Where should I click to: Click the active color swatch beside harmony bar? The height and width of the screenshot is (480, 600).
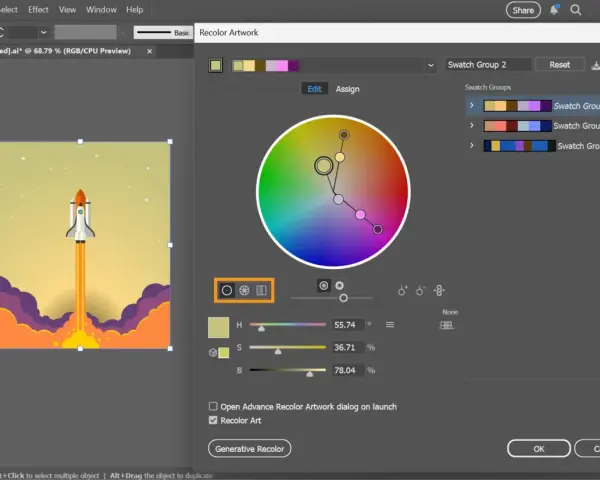tap(215, 65)
